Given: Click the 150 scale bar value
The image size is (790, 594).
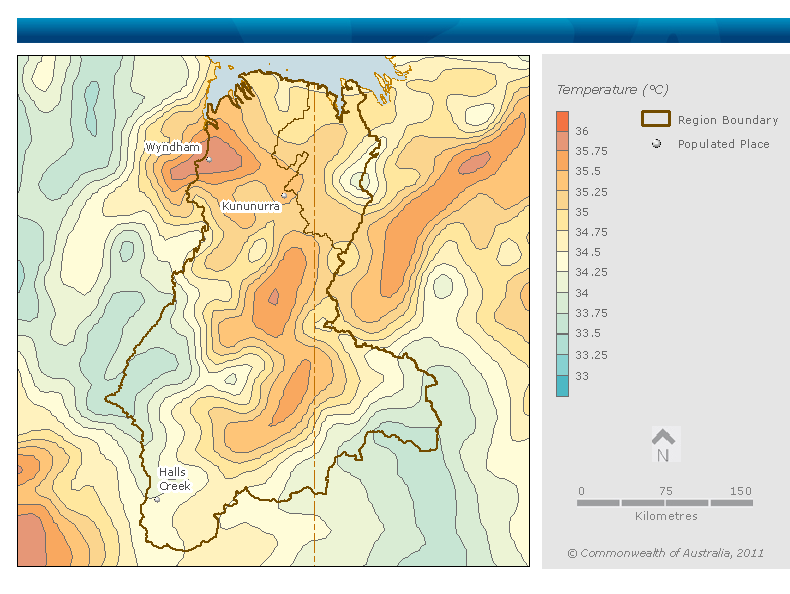Looking at the screenshot, I should pos(740,491).
